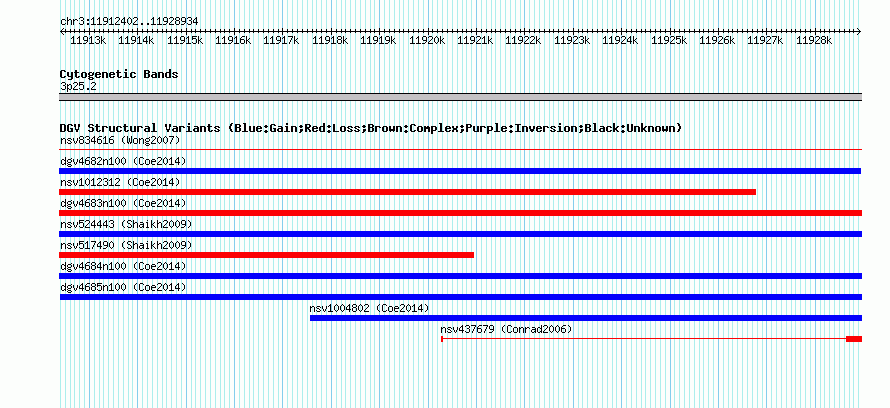Click the 11926k ruler tick label
This screenshot has height=408, width=890.
(x=717, y=40)
